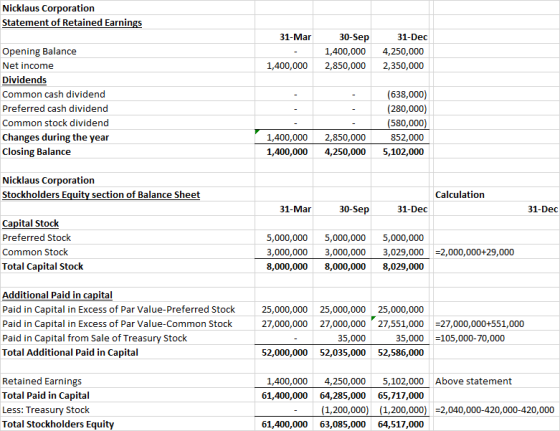Screen dimensions: 560x431
Task: Select 'Paid in Capital in Excess of Par Value-Preferred Stock'
Action: (119, 310)
